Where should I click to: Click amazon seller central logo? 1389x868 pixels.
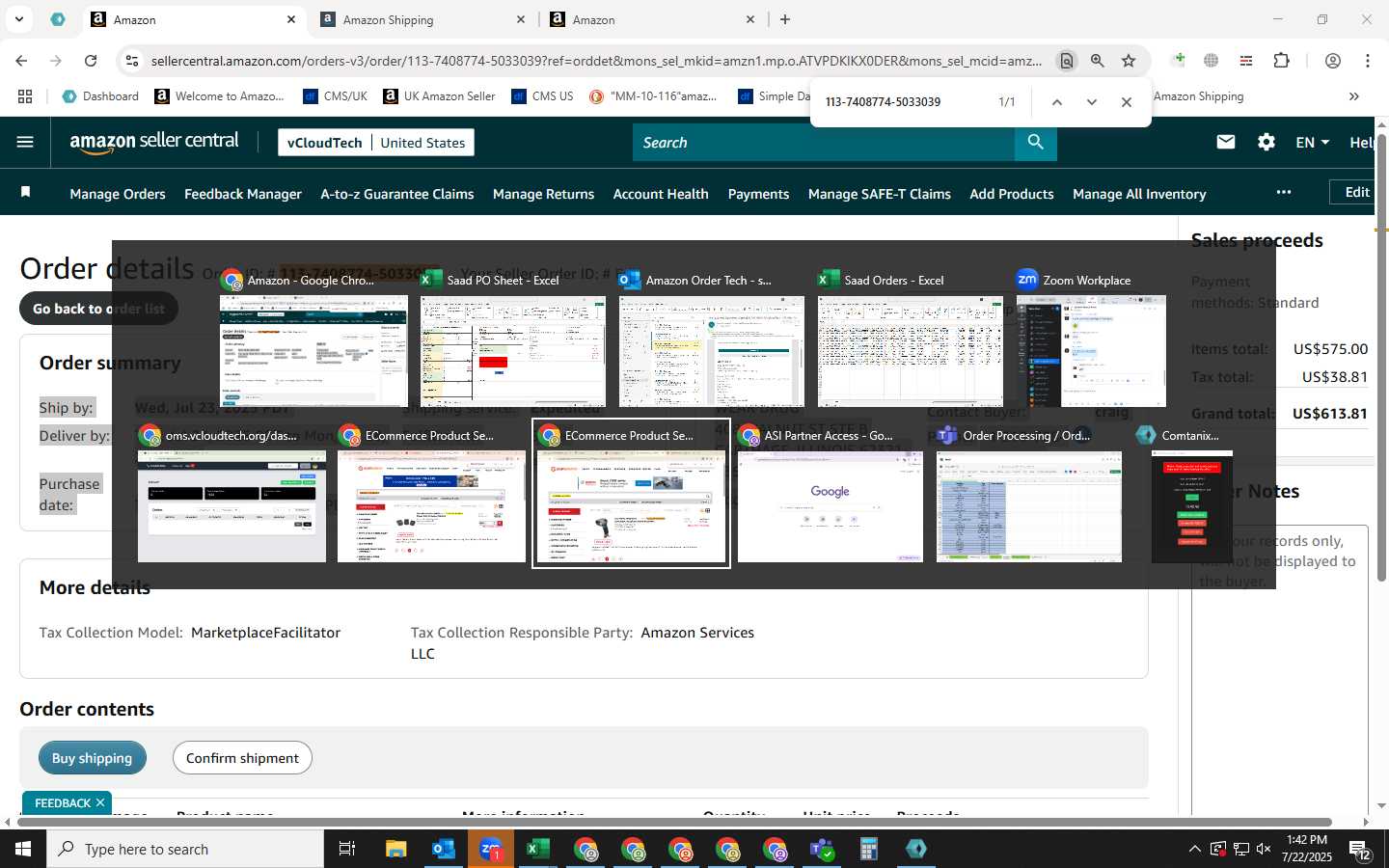(x=154, y=142)
